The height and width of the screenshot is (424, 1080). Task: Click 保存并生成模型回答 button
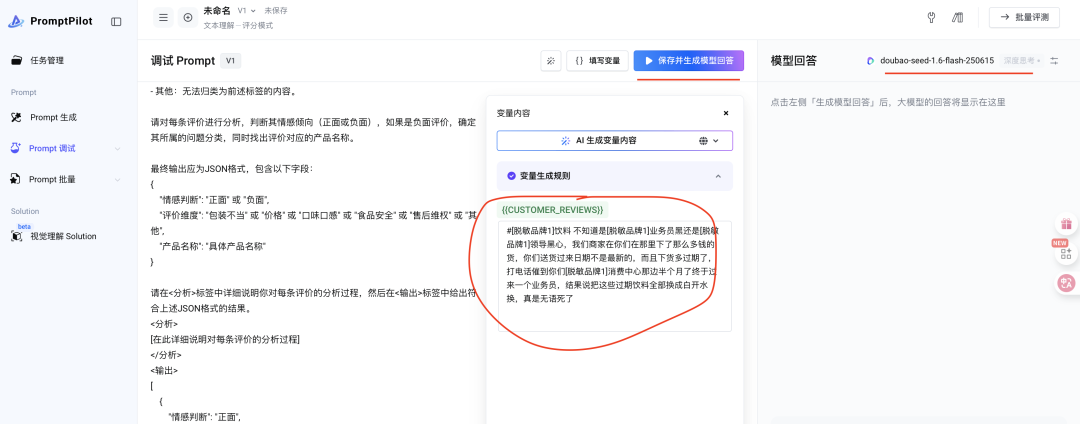click(x=689, y=61)
